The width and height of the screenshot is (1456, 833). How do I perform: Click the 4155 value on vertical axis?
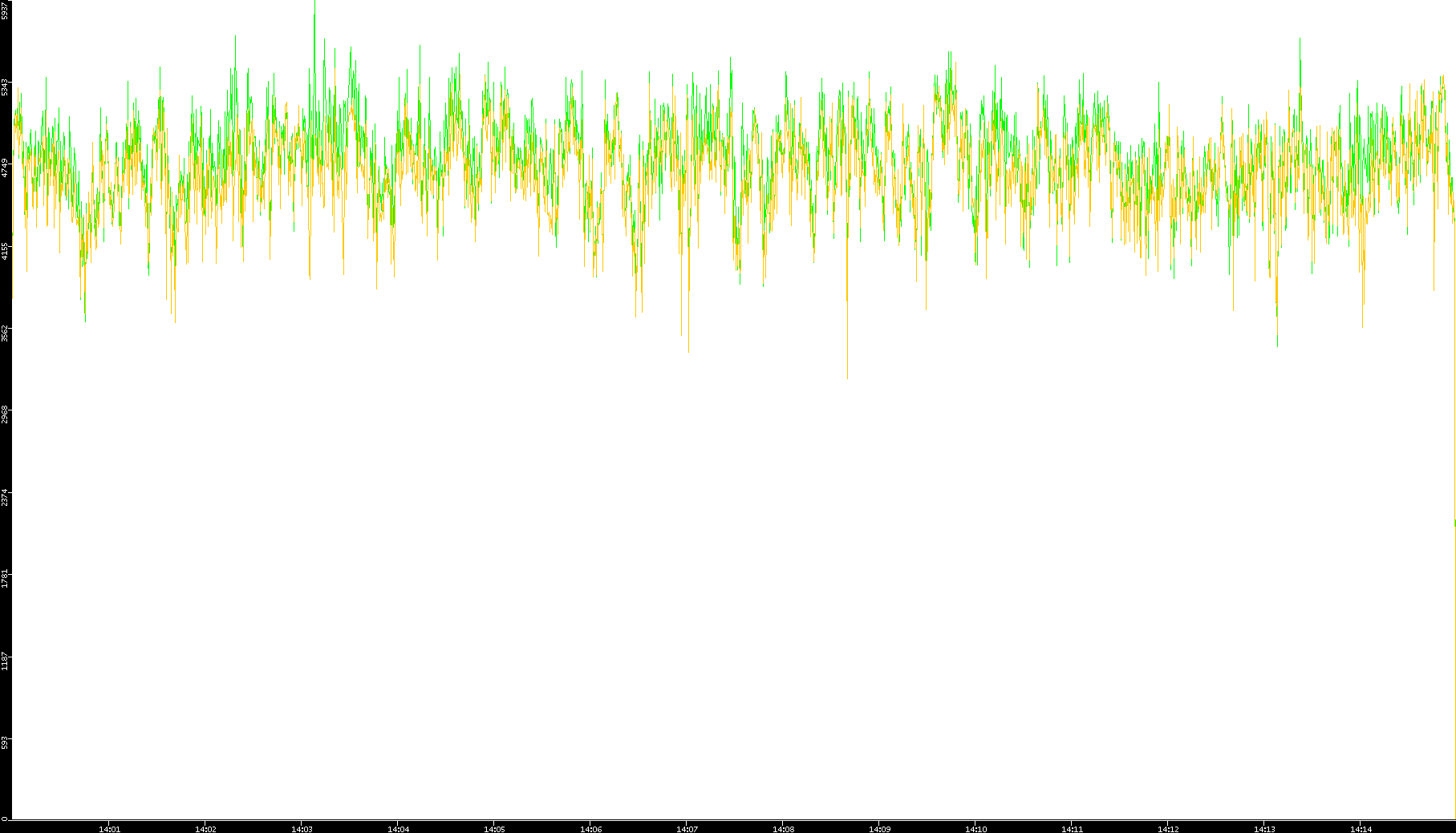[x=5, y=251]
